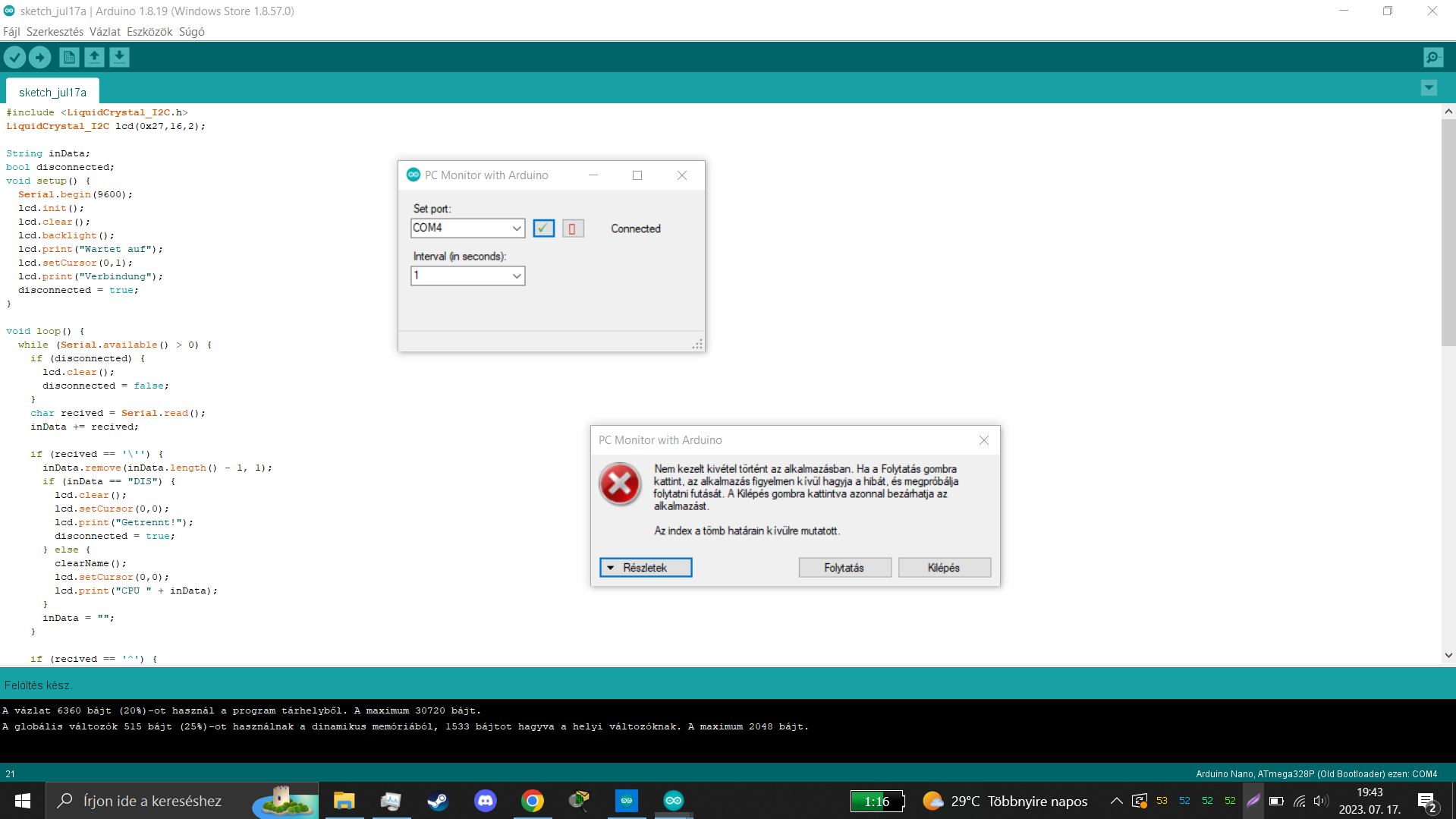
Task: Click the Kilépés button
Action: pyautogui.click(x=944, y=568)
